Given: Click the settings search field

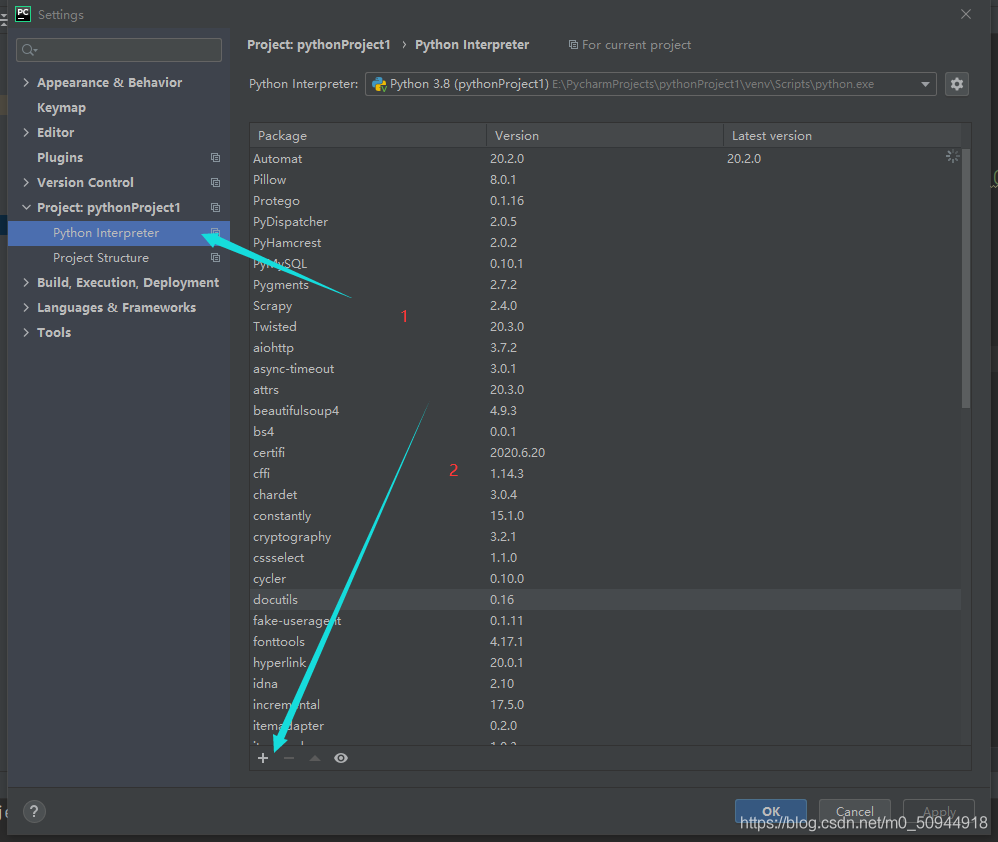Looking at the screenshot, I should click(120, 50).
